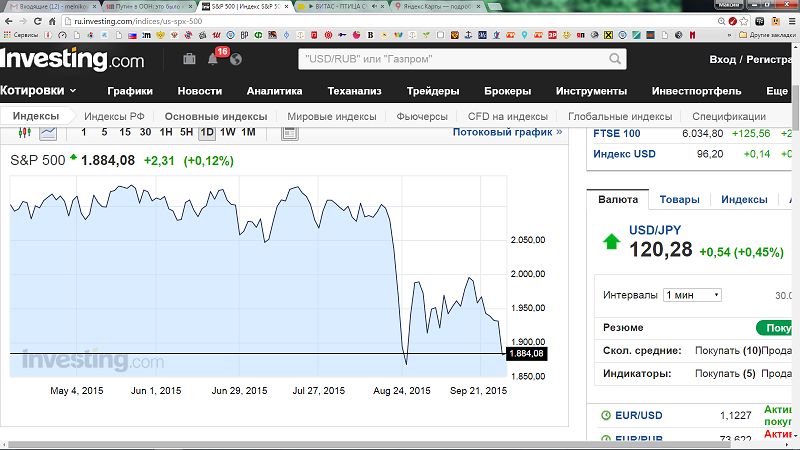
Task: Open zoom magnifier icon in address bar
Action: 721,21
